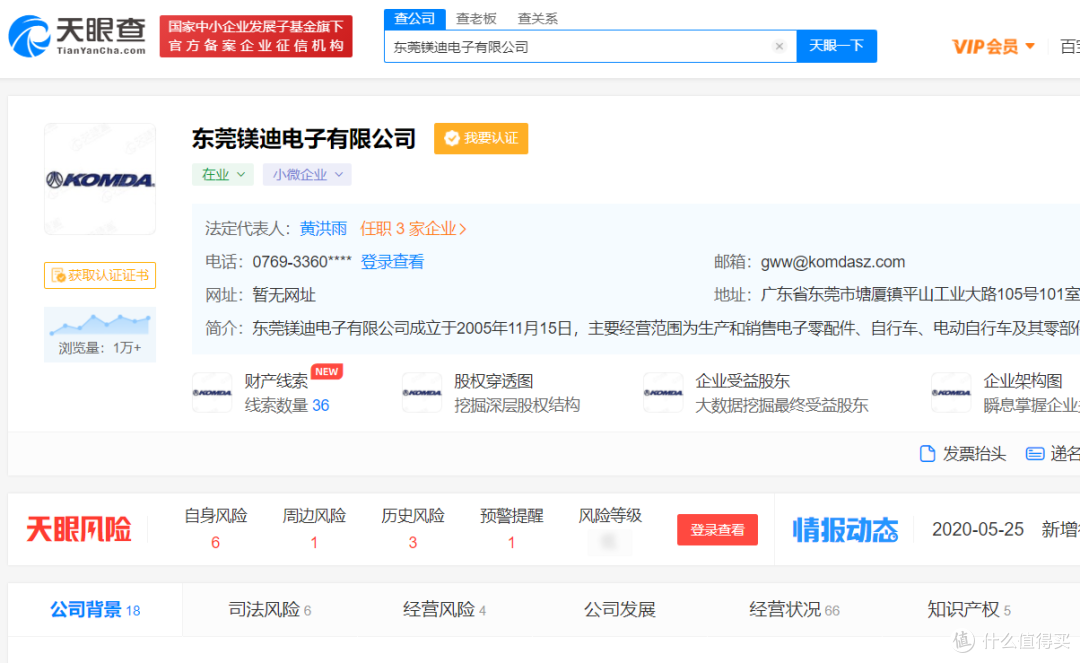Click the company address text
Image resolution: width=1080 pixels, height=663 pixels.
(x=920, y=295)
